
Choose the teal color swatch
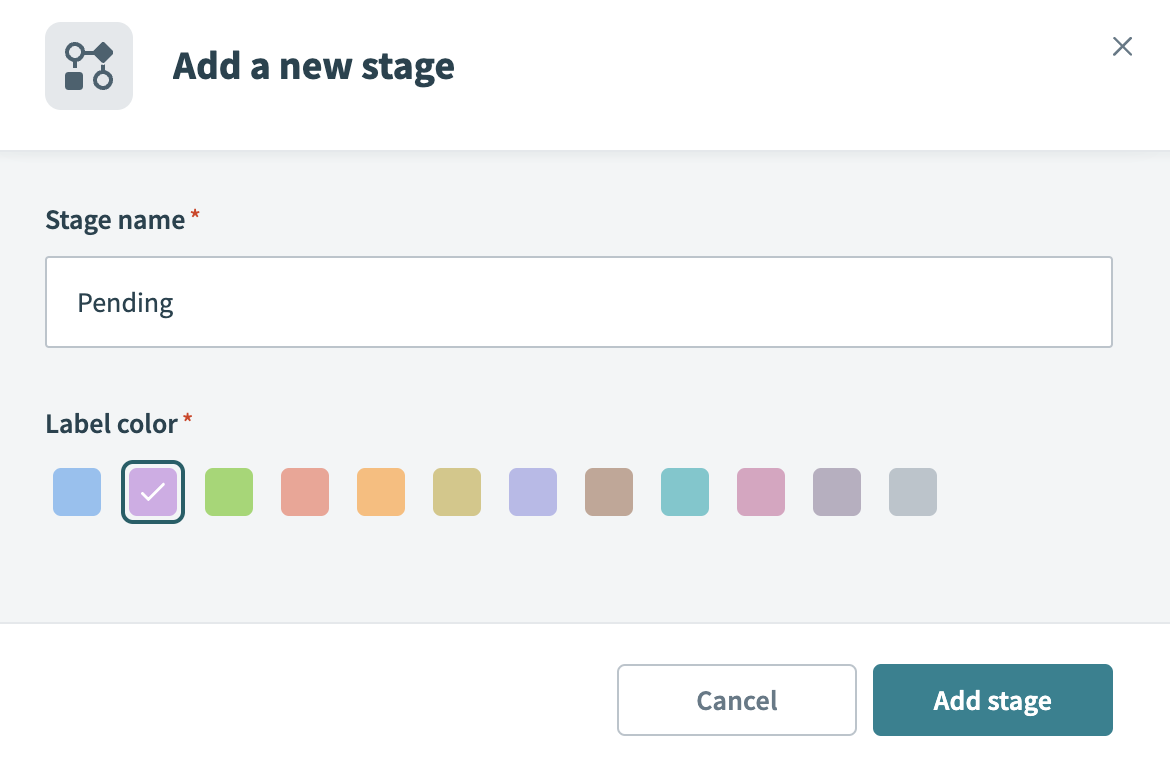(x=685, y=491)
